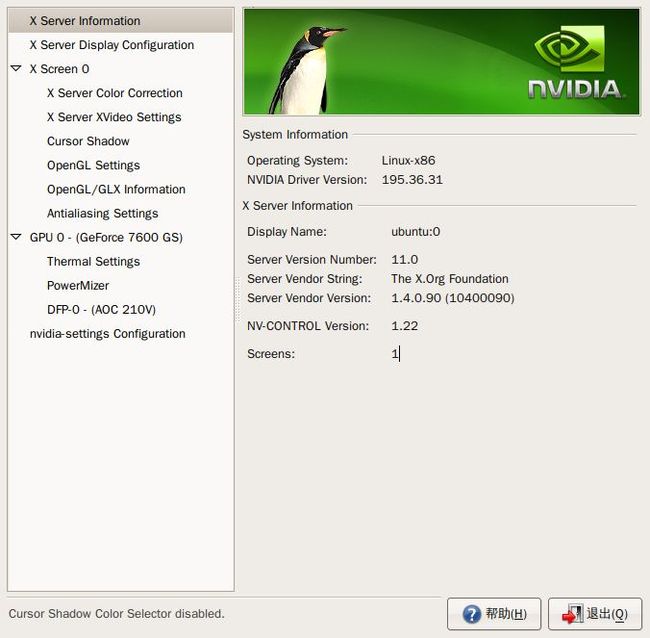650x638 pixels.
Task: Click NV-CONTROL version value 1.22
Action: click(405, 326)
